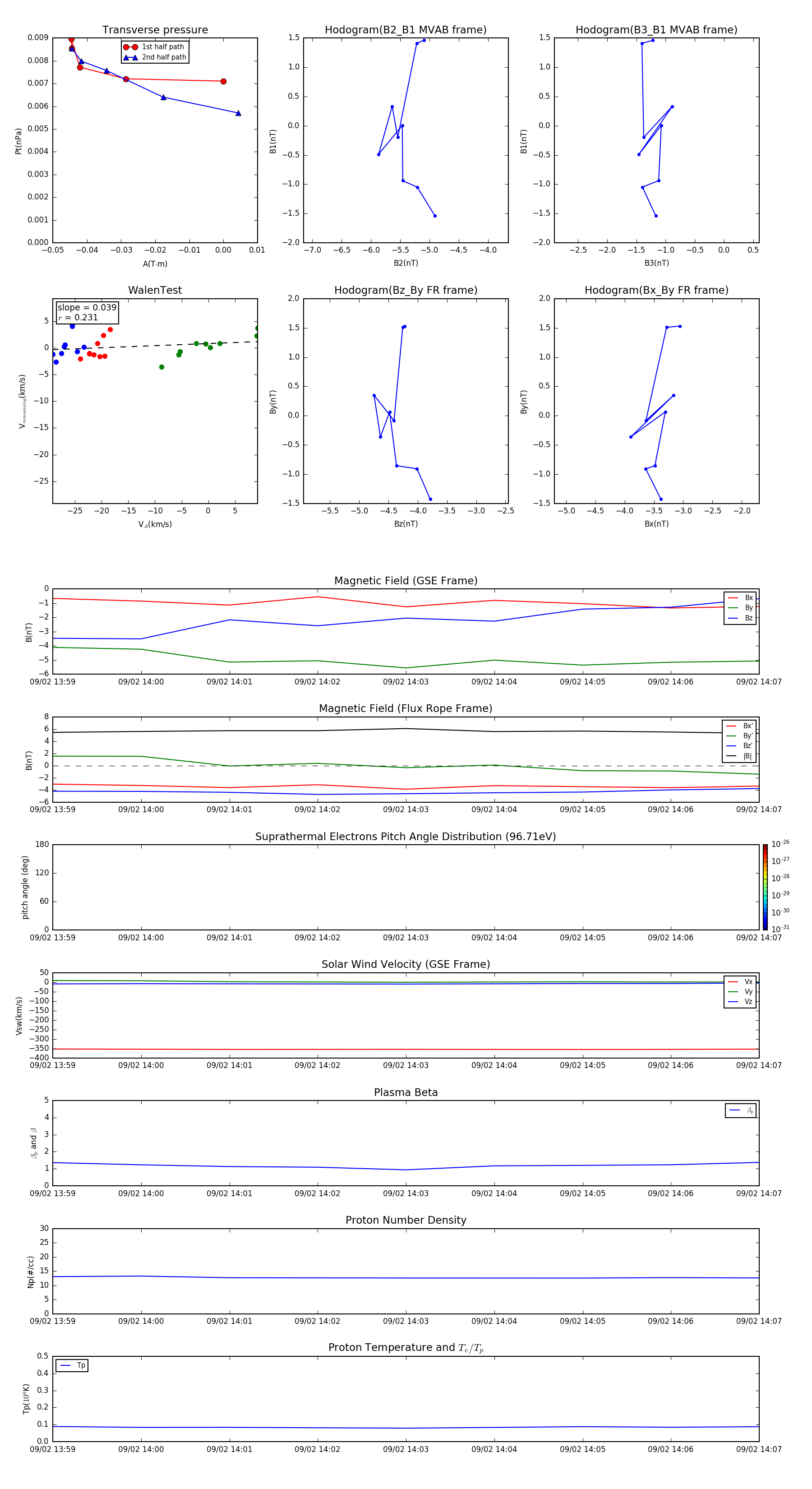Click the Suprathermal Electrons Pitch Angle title
This screenshot has height=1489, width=812.
(406, 837)
